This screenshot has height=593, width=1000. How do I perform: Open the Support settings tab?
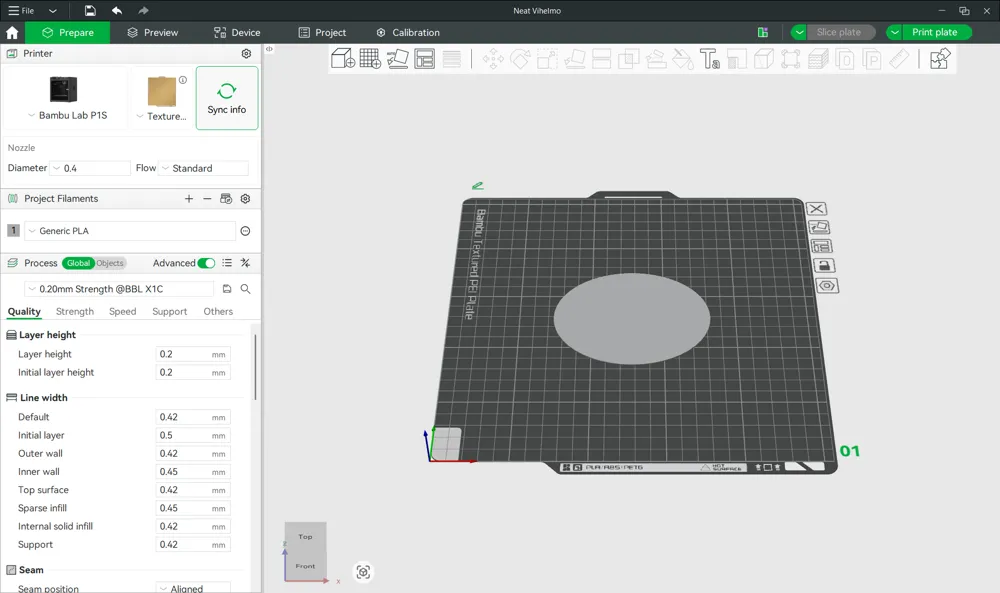click(x=170, y=311)
